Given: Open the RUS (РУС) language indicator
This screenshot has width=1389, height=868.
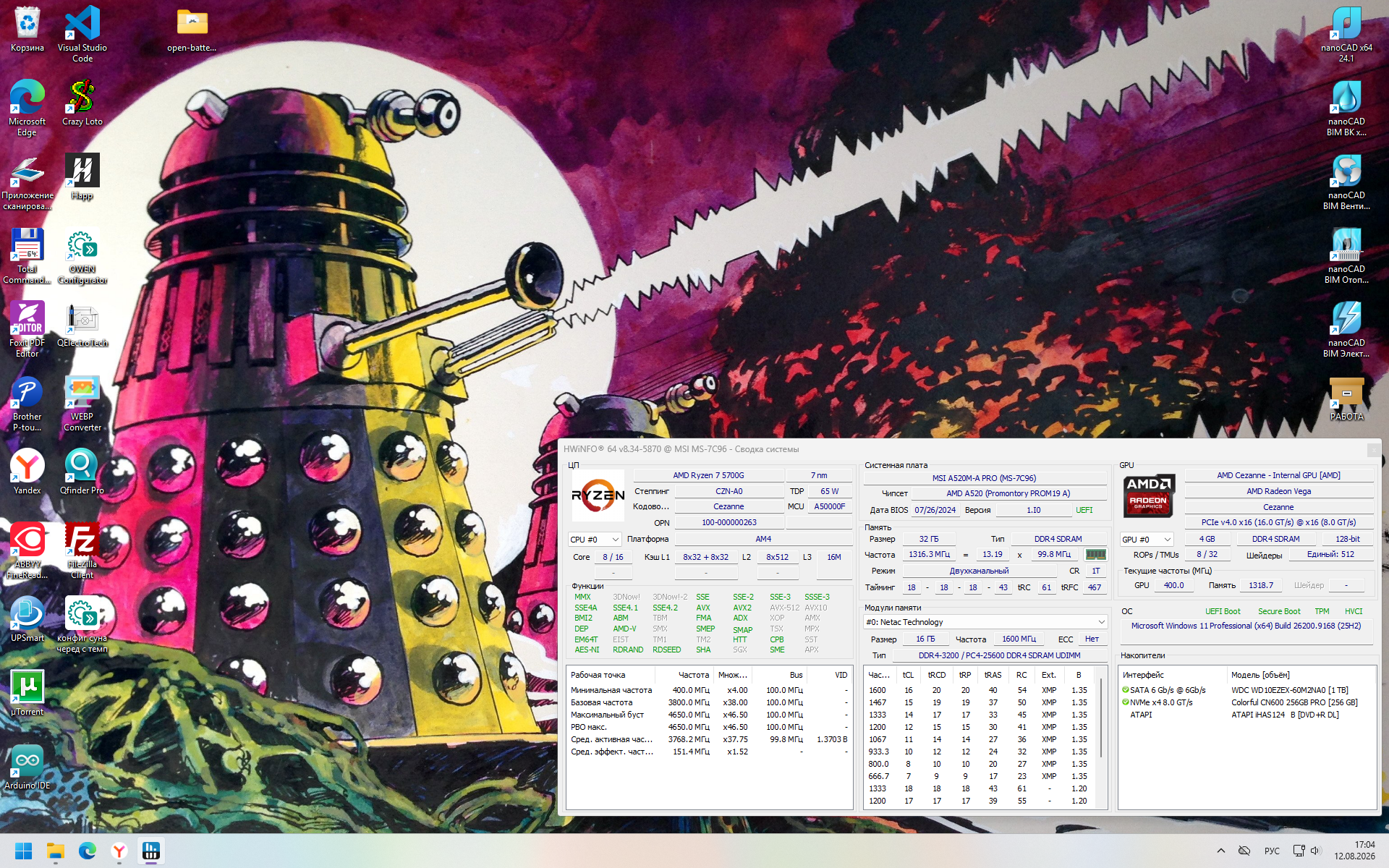Looking at the screenshot, I should [1272, 851].
